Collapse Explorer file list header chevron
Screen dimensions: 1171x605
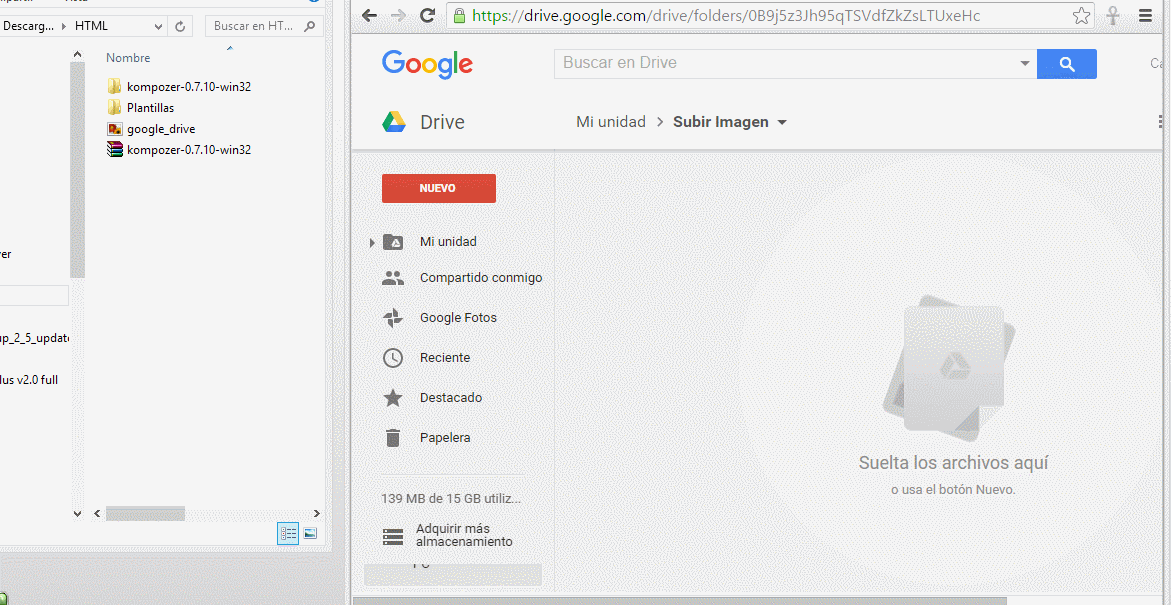point(229,48)
